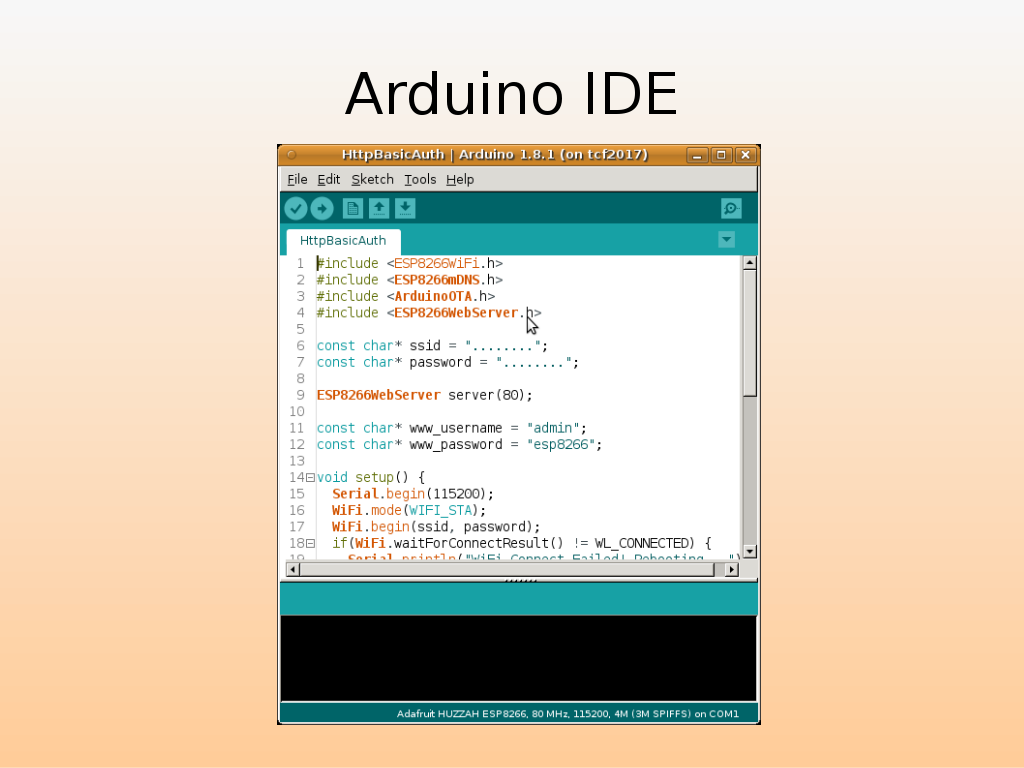Open the tab options dropdown arrow

[x=727, y=239]
